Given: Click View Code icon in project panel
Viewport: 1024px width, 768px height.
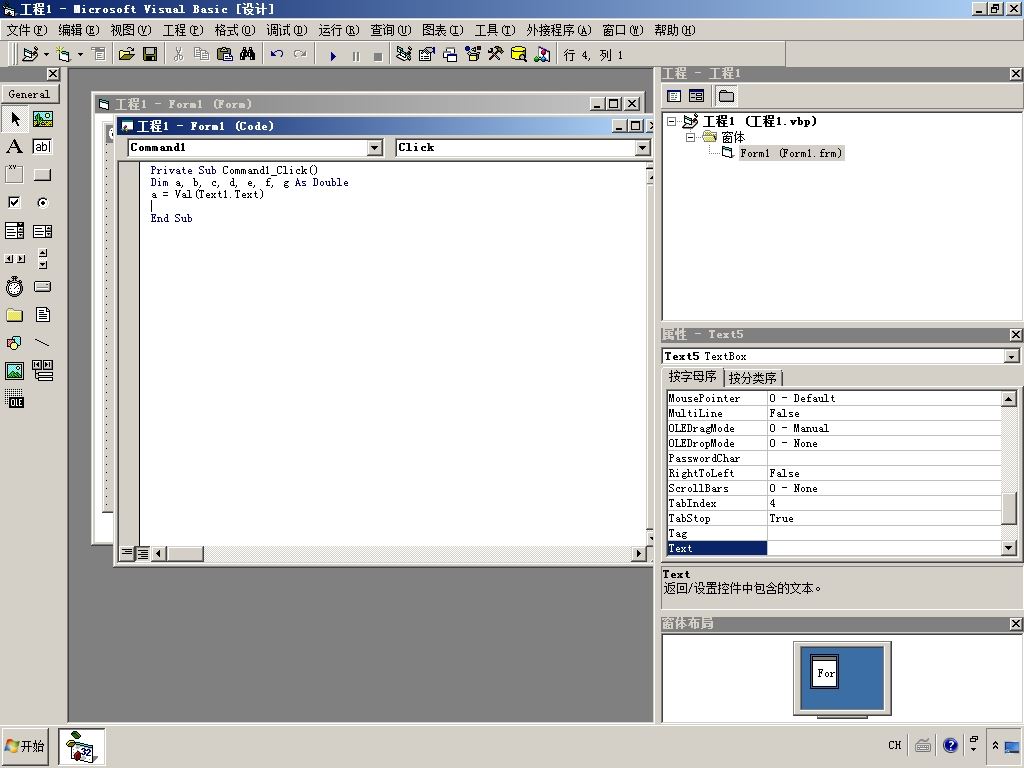Looking at the screenshot, I should (x=674, y=97).
